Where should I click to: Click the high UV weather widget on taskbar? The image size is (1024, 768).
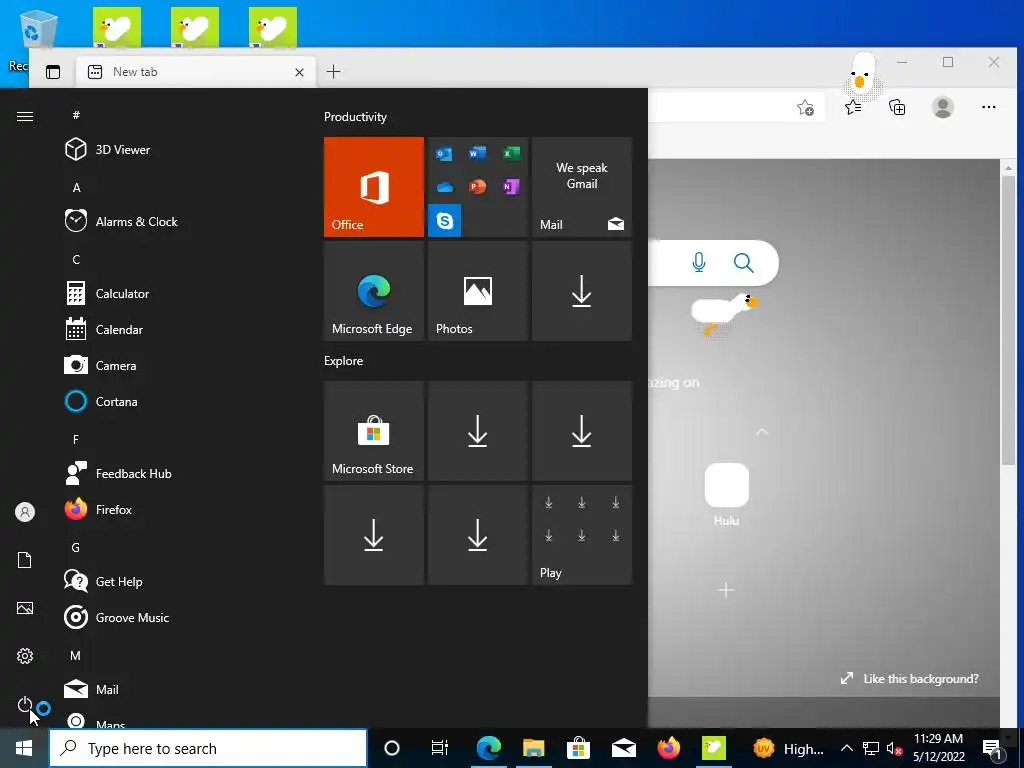[x=789, y=748]
